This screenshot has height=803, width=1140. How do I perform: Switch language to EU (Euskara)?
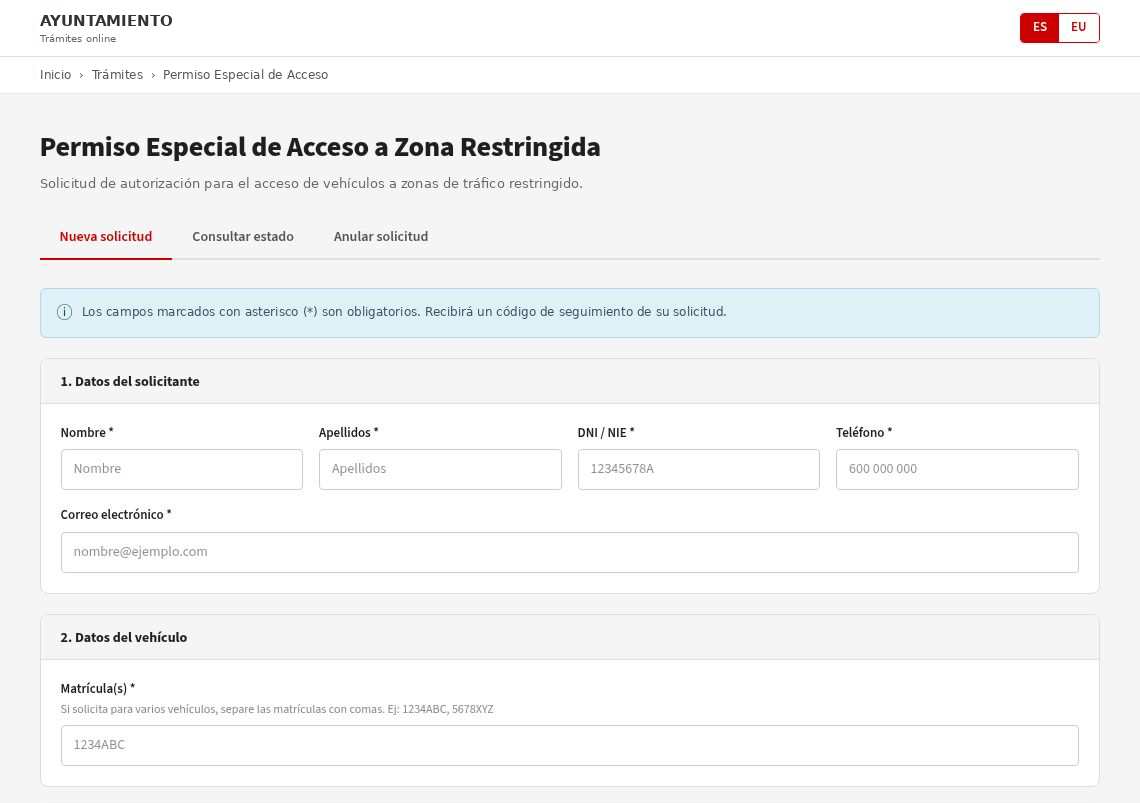1079,28
